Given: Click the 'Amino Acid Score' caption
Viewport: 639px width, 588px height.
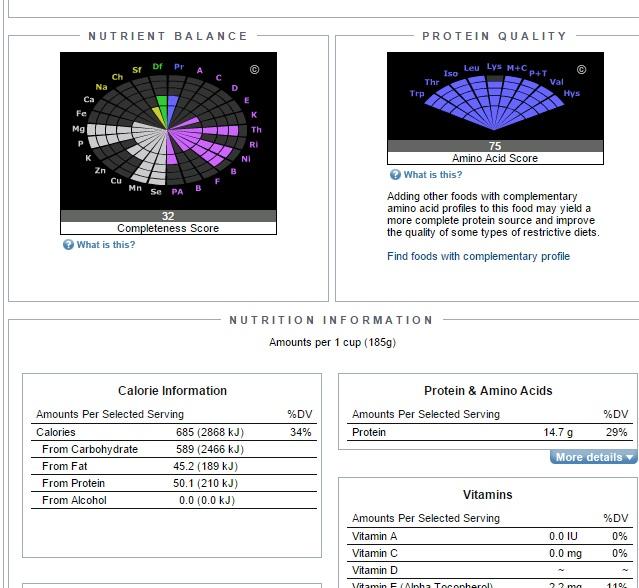Looking at the screenshot, I should coord(495,158).
